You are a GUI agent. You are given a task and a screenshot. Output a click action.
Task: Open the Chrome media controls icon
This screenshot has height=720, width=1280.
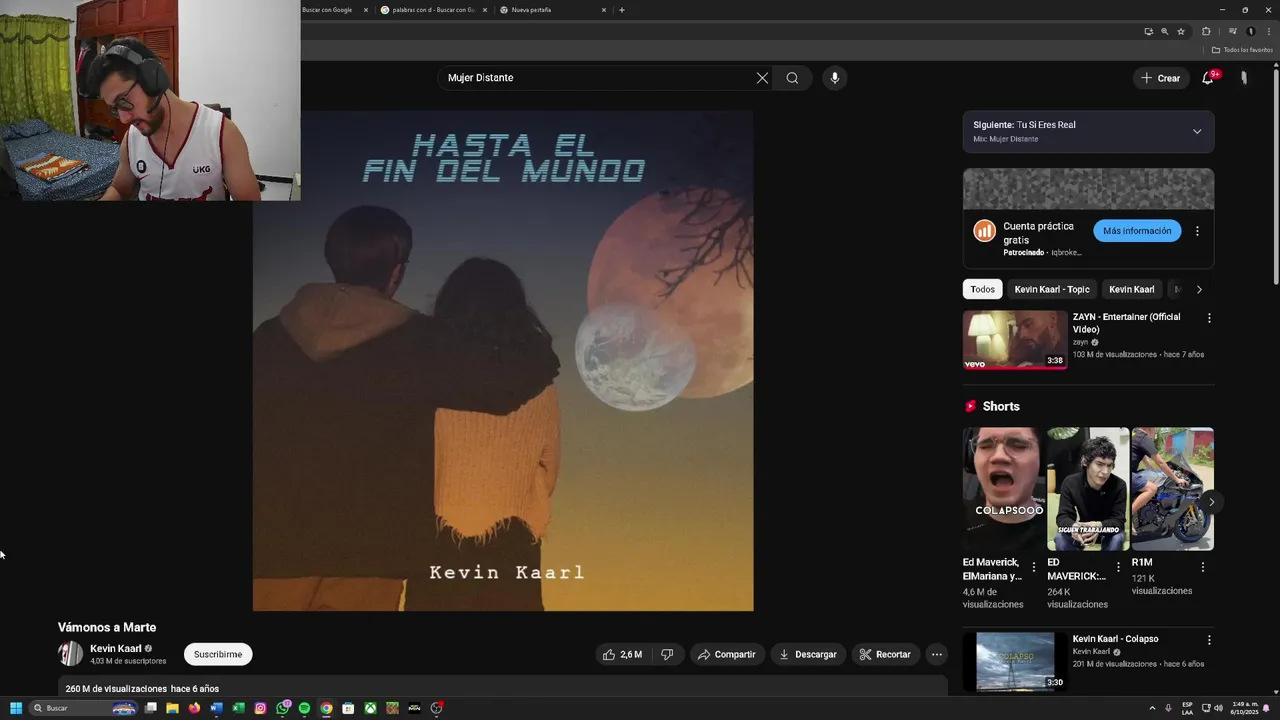[1232, 31]
